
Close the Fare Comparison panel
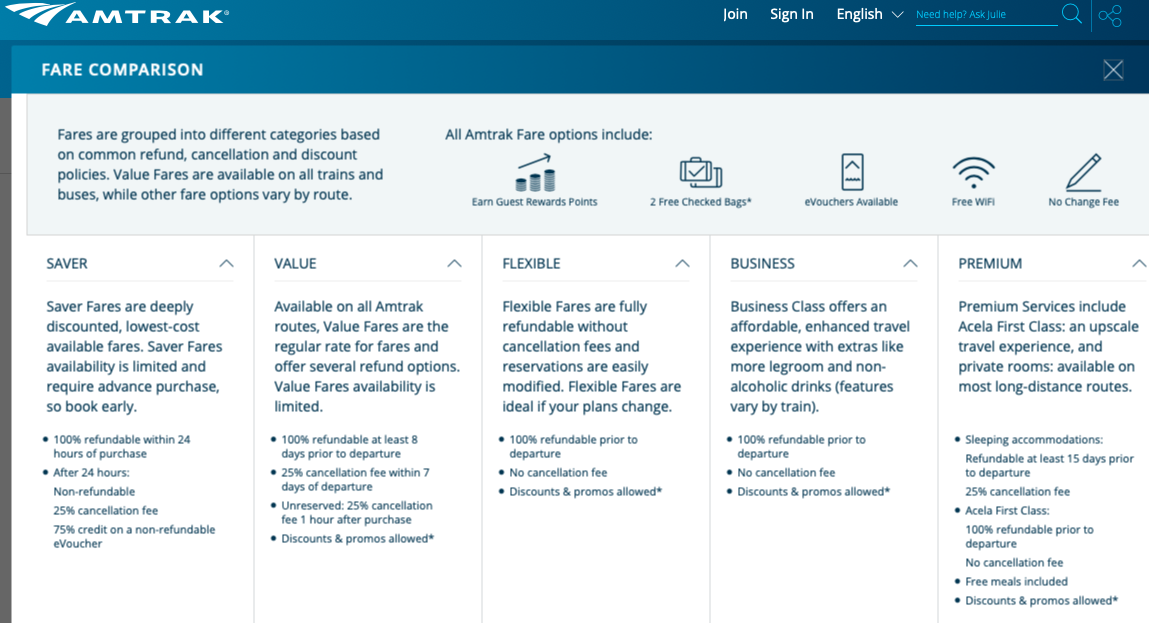(1113, 70)
